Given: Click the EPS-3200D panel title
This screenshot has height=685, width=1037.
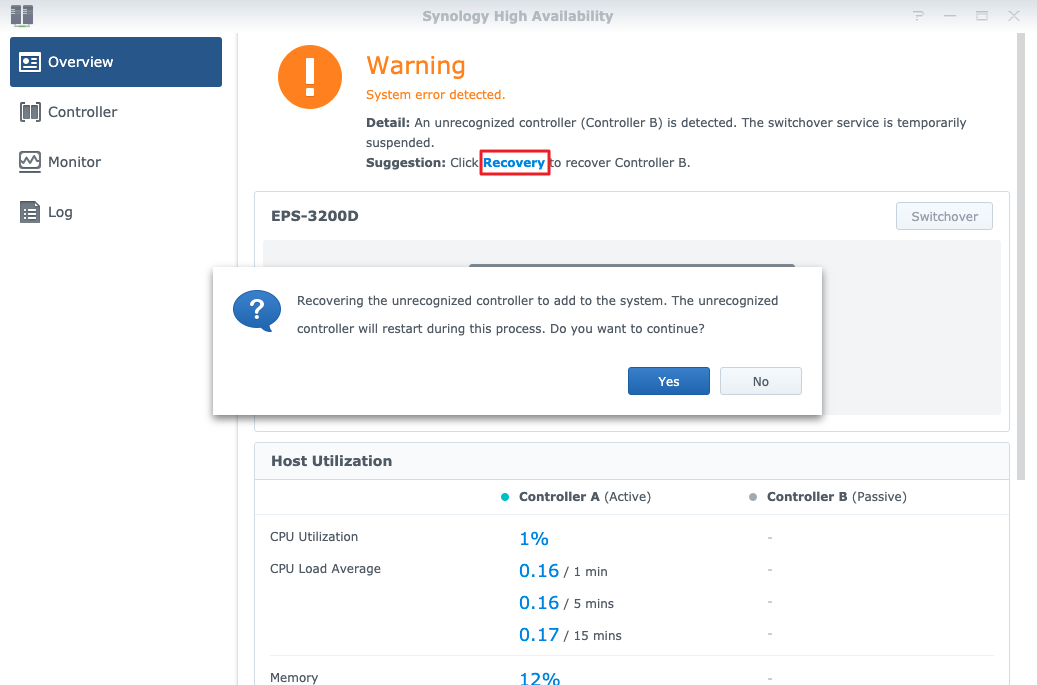Looking at the screenshot, I should click(315, 216).
